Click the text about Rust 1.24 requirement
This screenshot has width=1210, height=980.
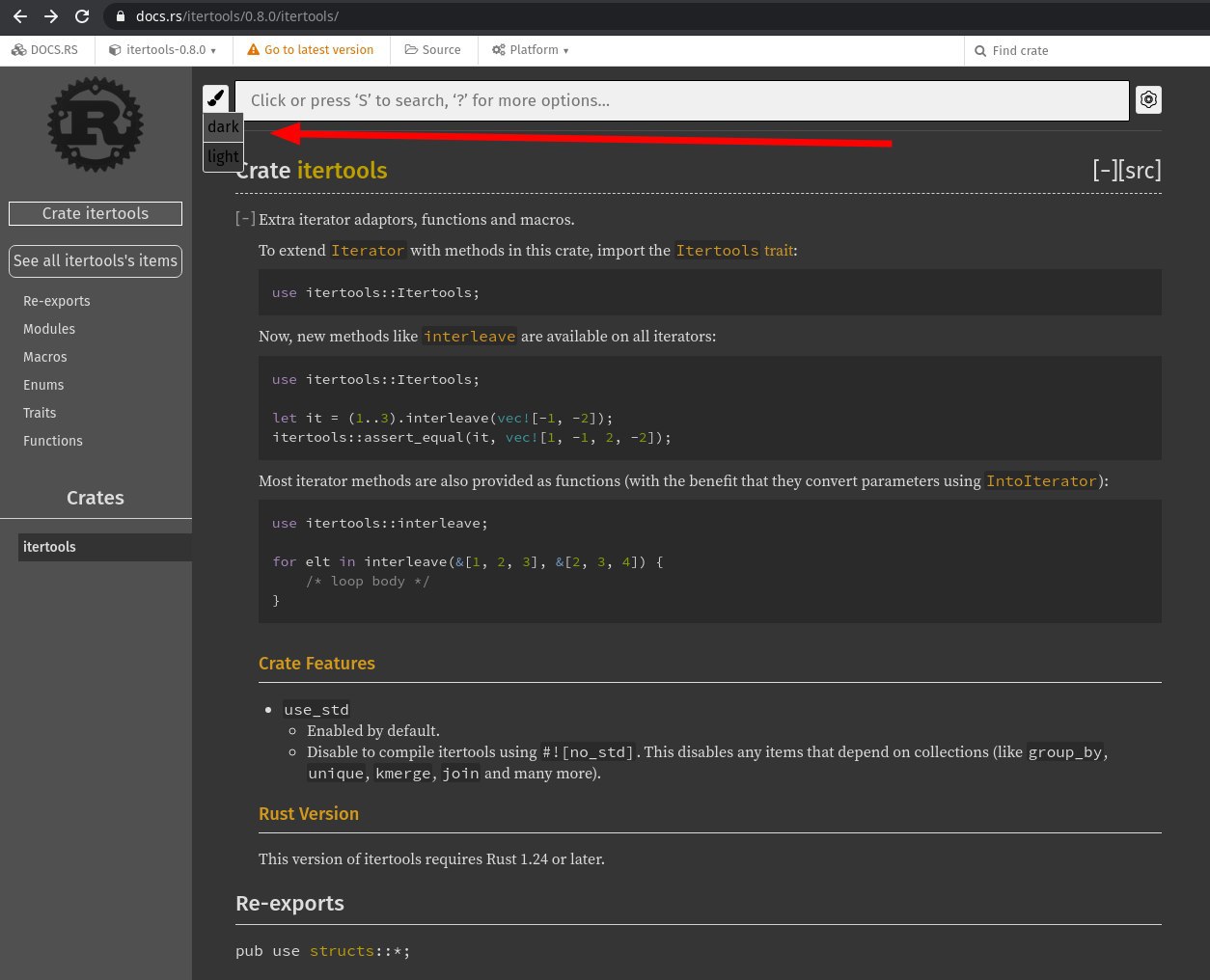point(431,859)
